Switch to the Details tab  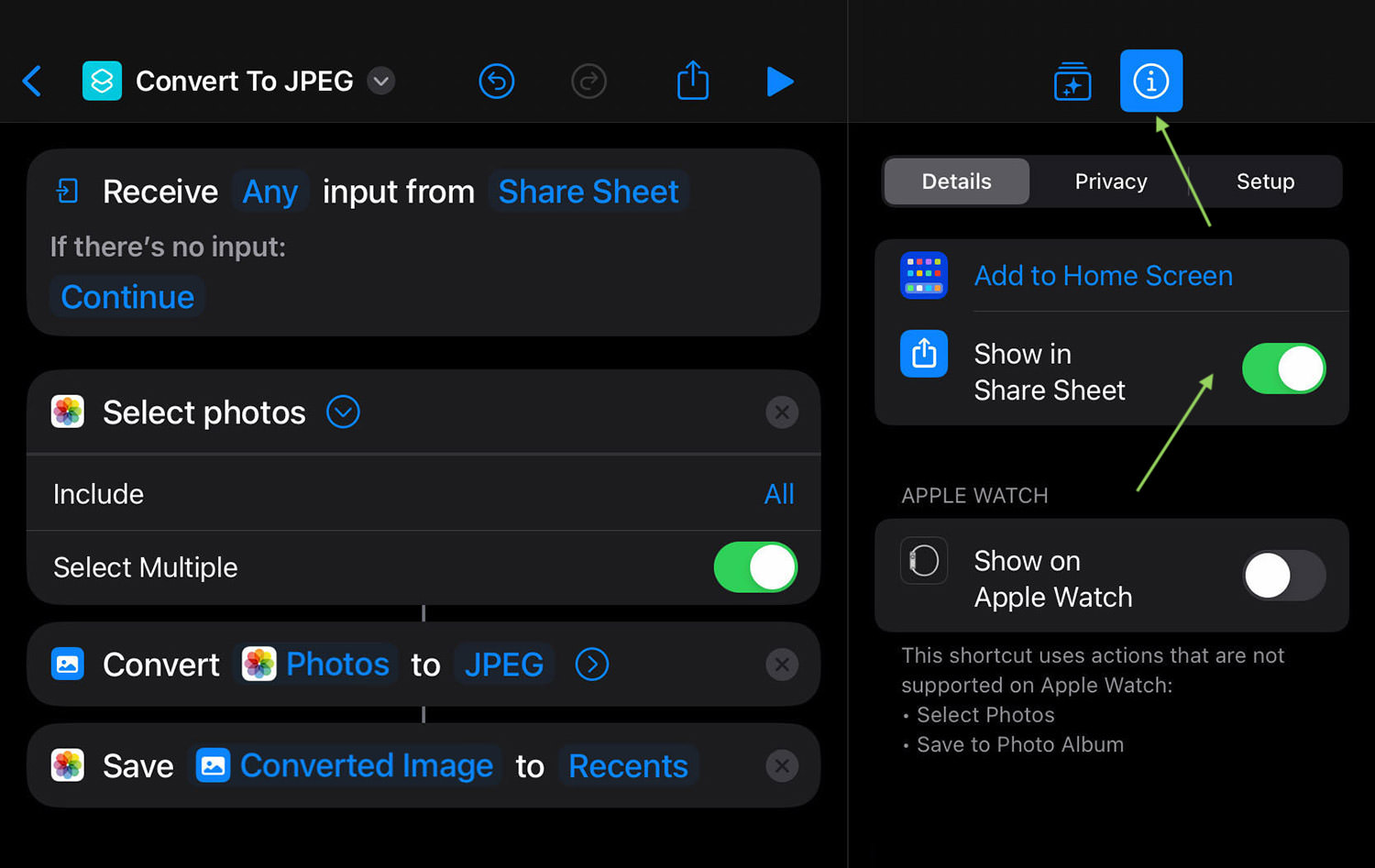pyautogui.click(x=957, y=181)
